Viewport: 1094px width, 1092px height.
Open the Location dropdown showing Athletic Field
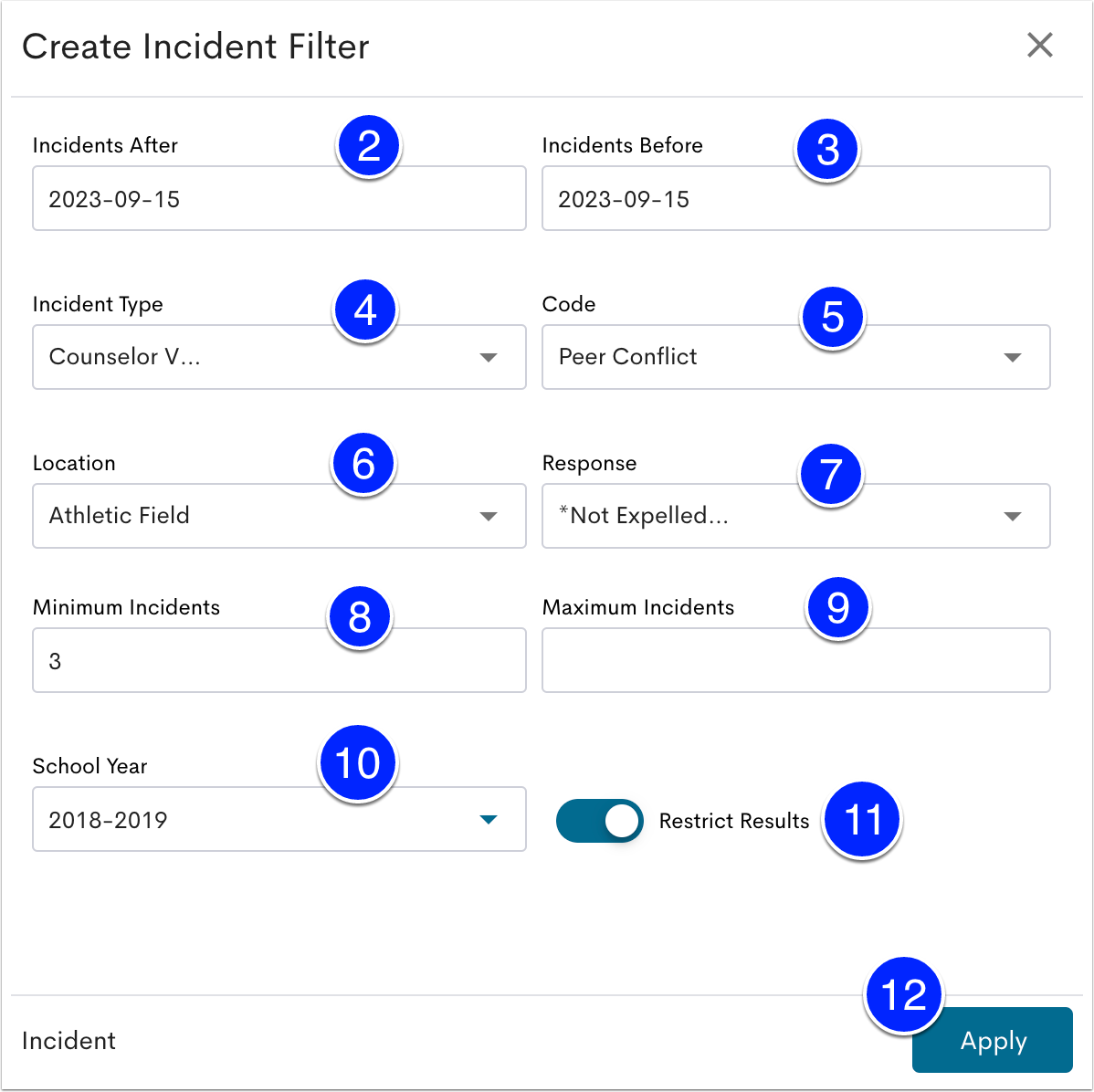(x=279, y=516)
